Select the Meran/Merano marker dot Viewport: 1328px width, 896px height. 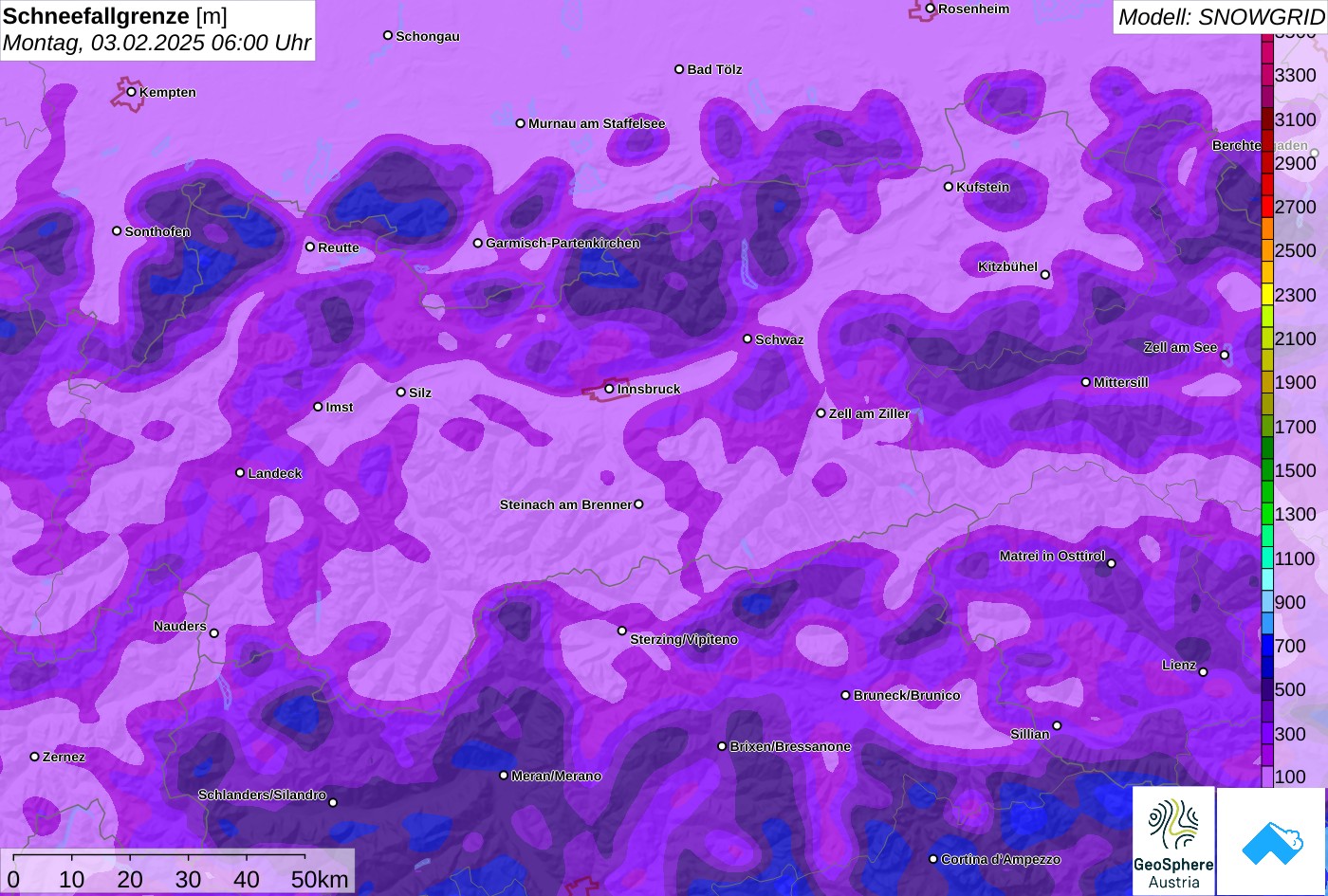coord(504,776)
